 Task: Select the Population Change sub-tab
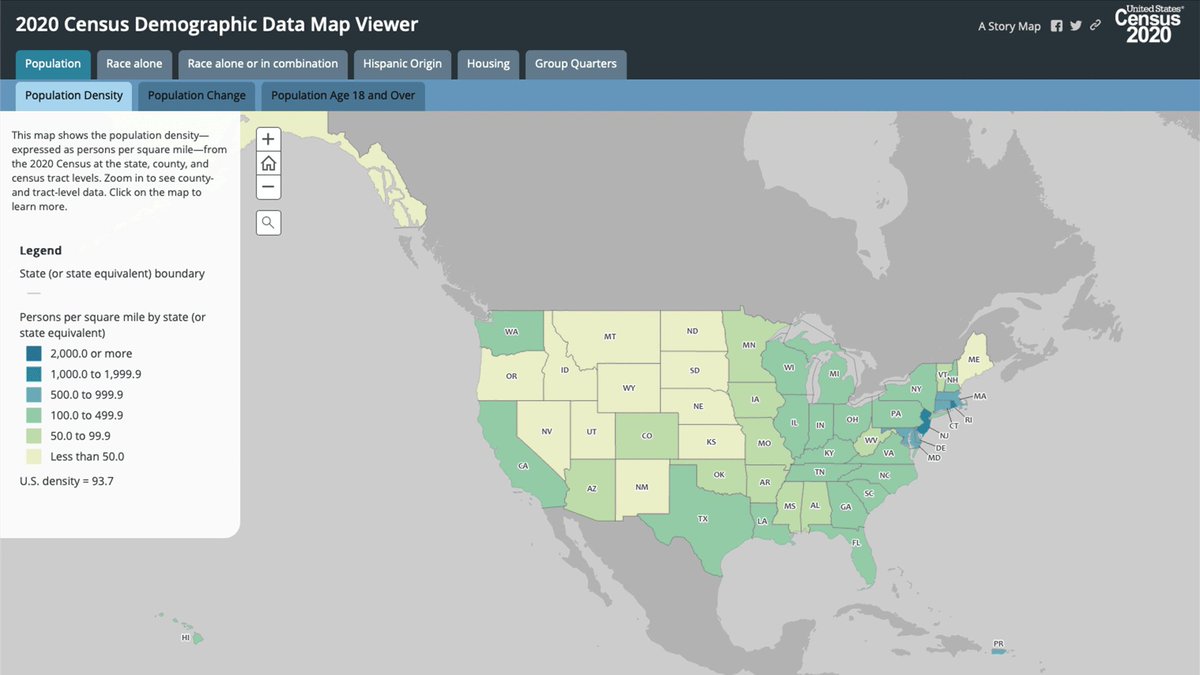tap(196, 95)
